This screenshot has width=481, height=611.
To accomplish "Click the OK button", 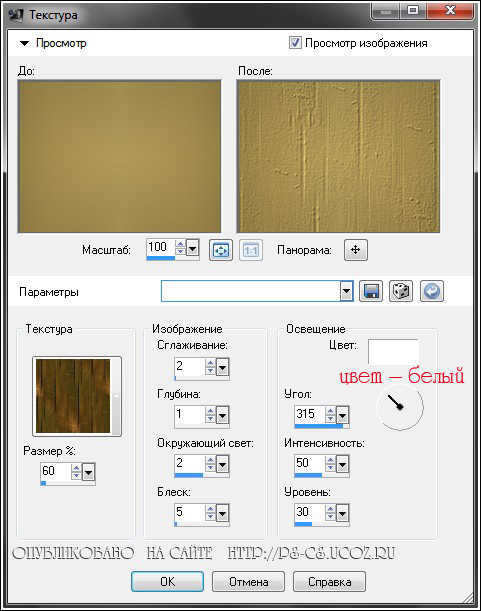I will (x=168, y=582).
